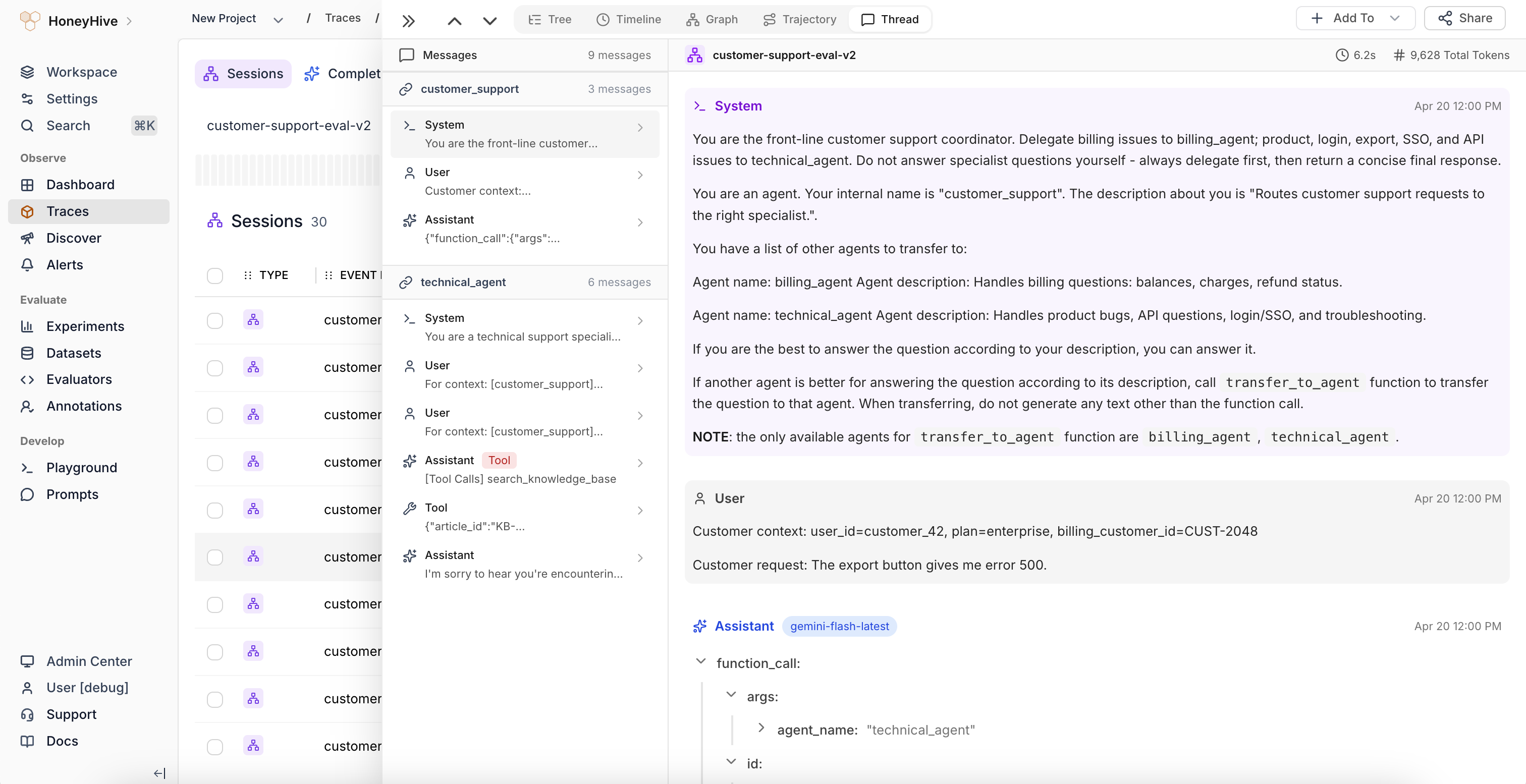
Task: Click the HoneyHive logo icon
Action: click(30, 21)
